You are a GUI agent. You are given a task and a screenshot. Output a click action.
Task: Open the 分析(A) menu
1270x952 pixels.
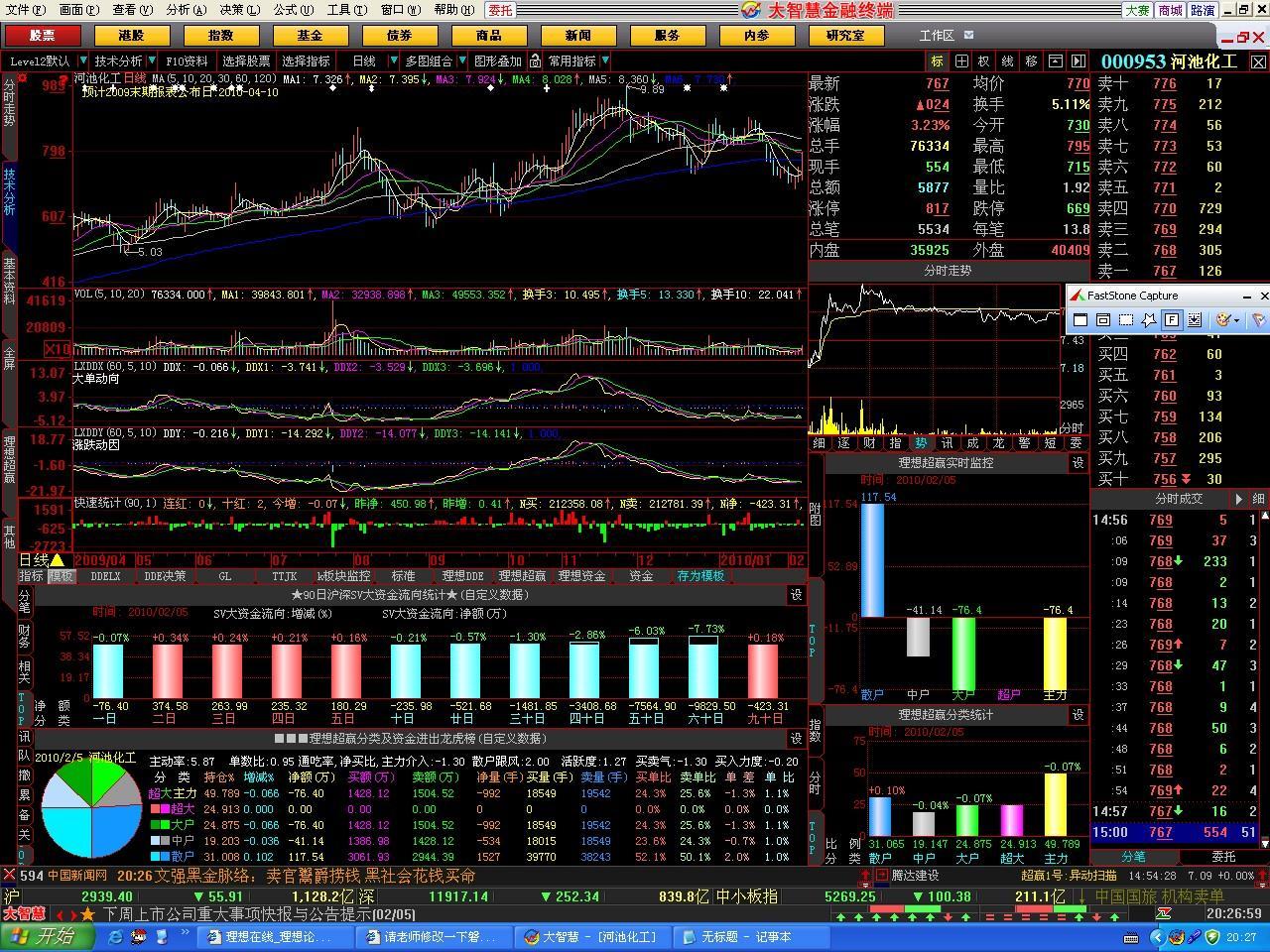tap(187, 10)
